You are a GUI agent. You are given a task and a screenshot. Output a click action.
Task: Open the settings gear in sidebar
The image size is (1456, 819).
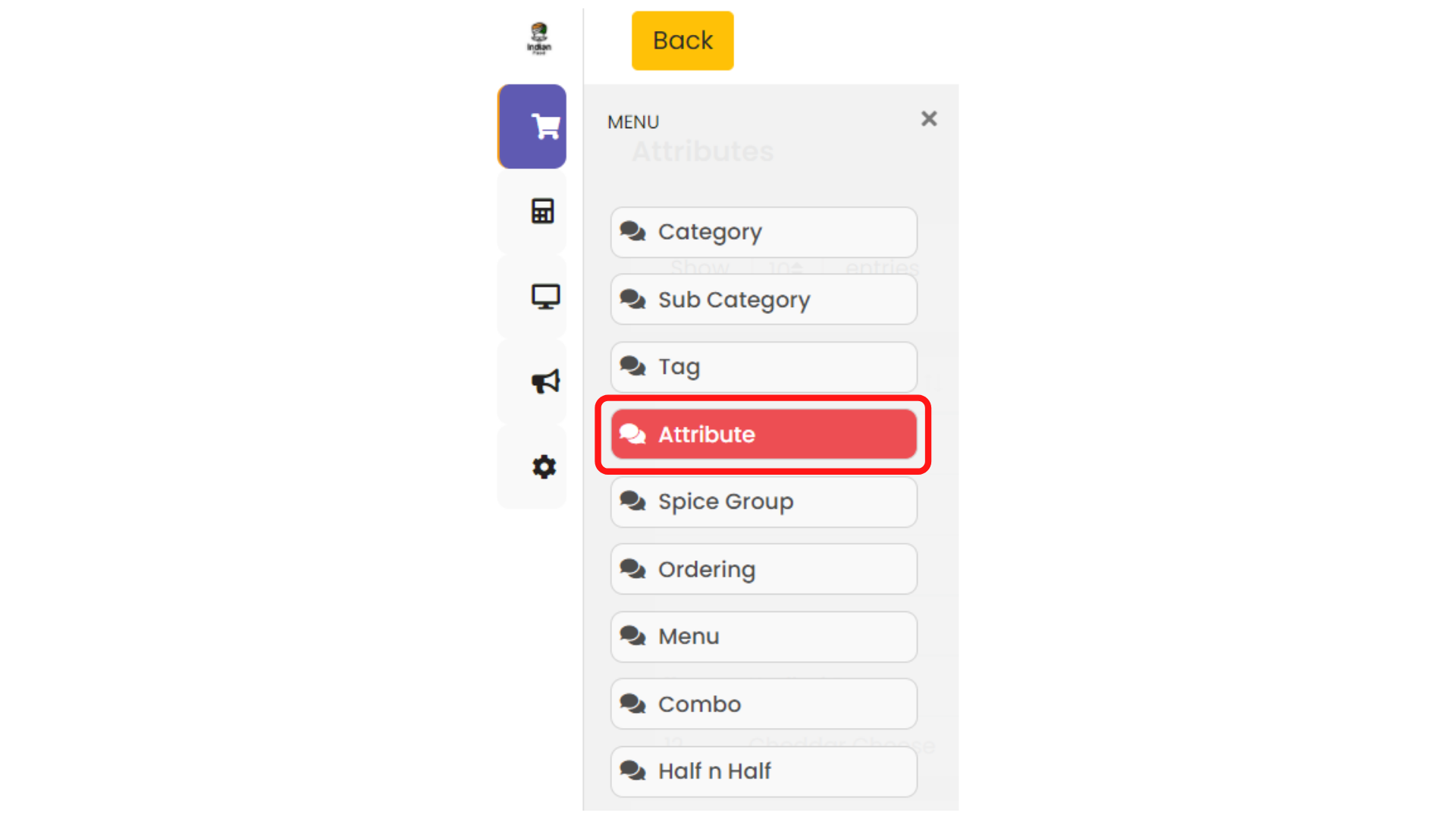pos(544,466)
